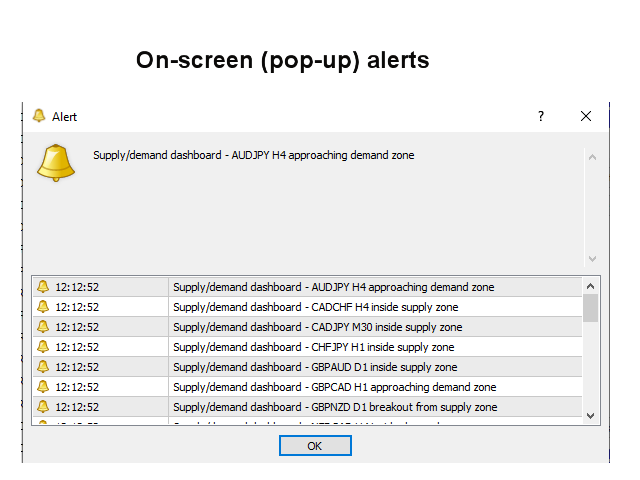Click the up arrow of the alert list scrollbar

click(x=590, y=286)
